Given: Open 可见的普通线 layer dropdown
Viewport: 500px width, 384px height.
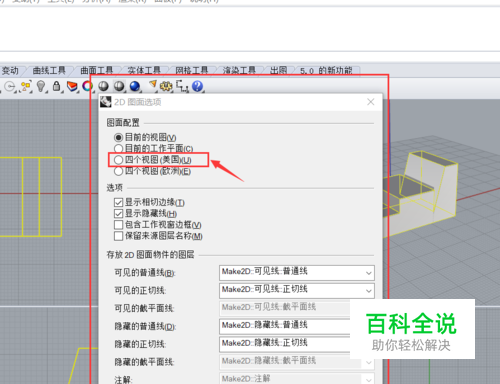Looking at the screenshot, I should pyautogui.click(x=297, y=273).
